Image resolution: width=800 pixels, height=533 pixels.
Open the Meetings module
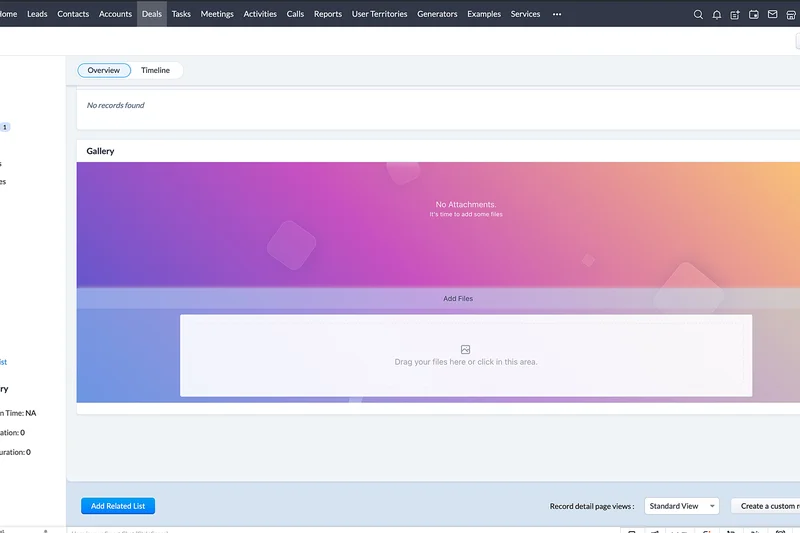[x=217, y=14]
